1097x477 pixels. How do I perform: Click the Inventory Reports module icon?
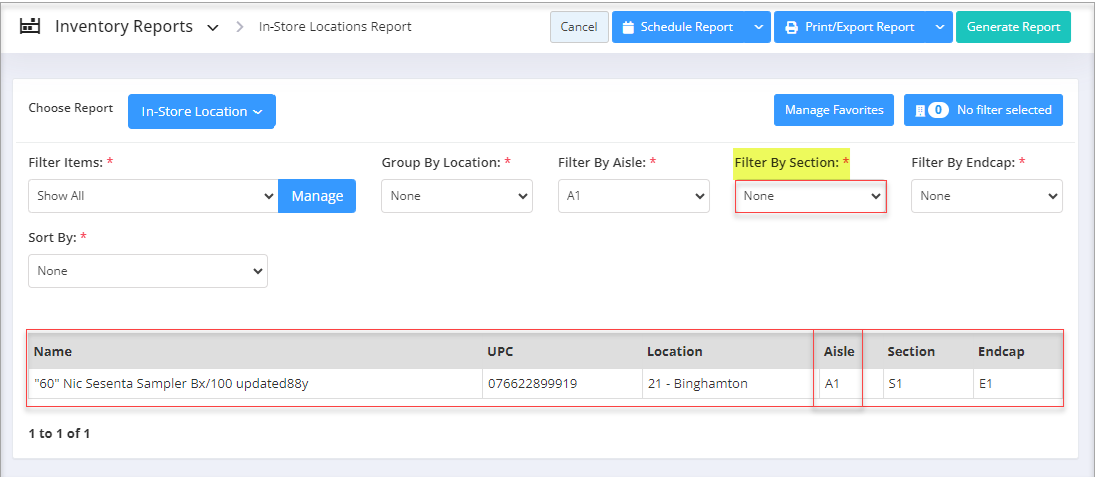[29, 27]
